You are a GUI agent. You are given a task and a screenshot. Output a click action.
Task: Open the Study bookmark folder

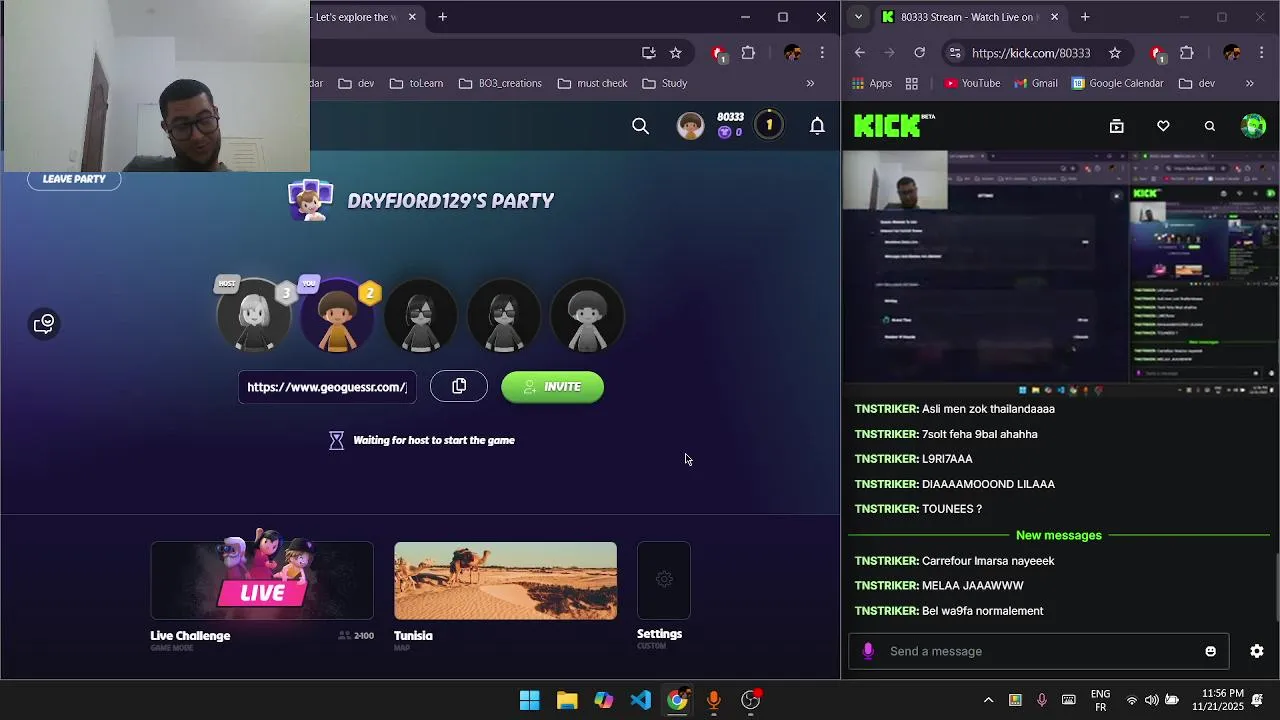click(665, 83)
